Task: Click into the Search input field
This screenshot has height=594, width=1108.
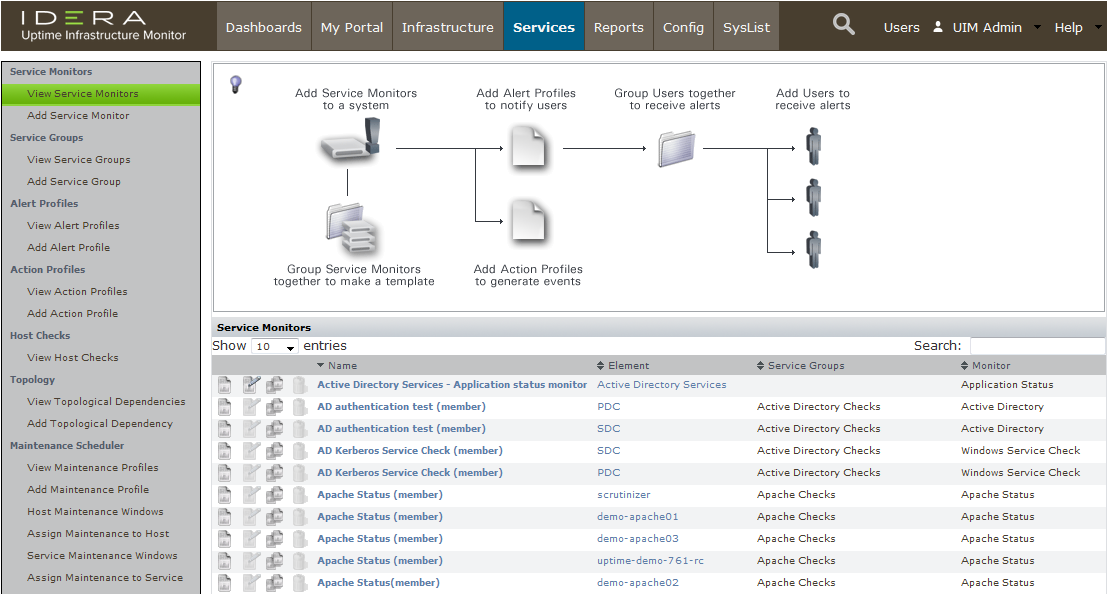Action: 1037,345
